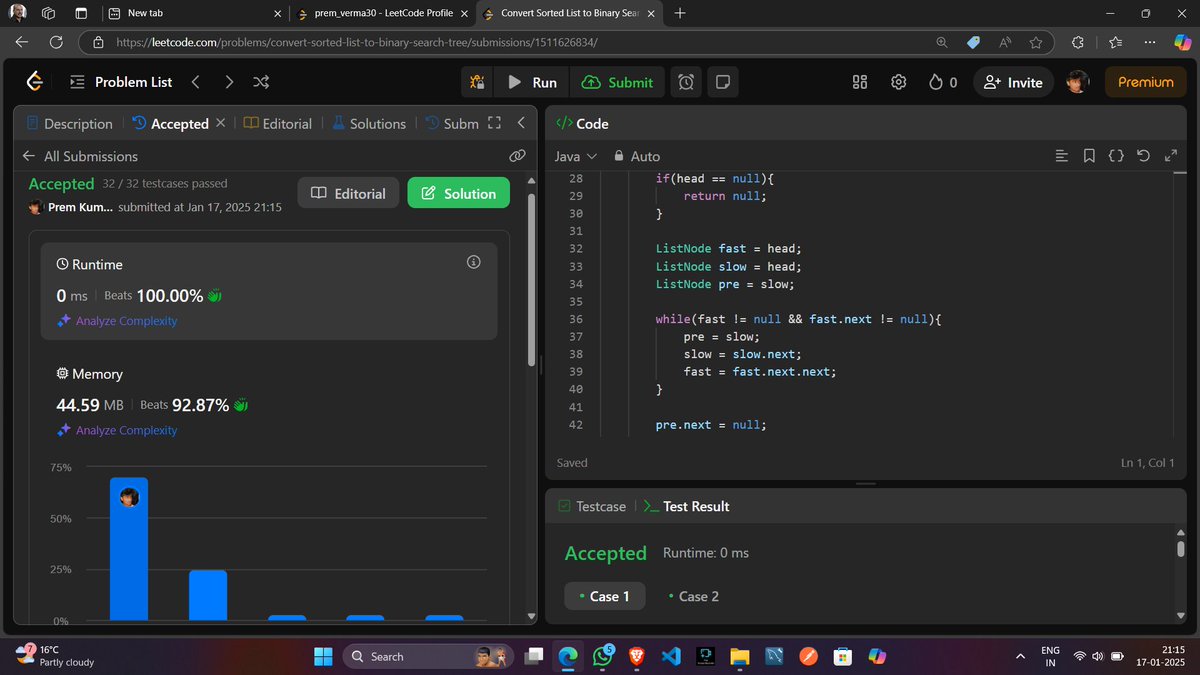The image size is (1200, 675).
Task: Click the tallest runtime distribution bar
Action: [129, 549]
